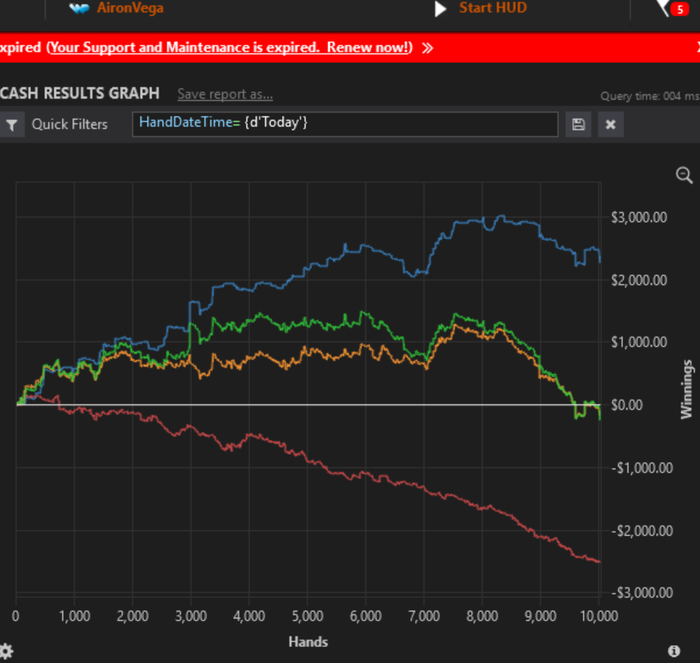Image resolution: width=700 pixels, height=663 pixels.
Task: Click the Start HUD play icon
Action: click(x=440, y=8)
